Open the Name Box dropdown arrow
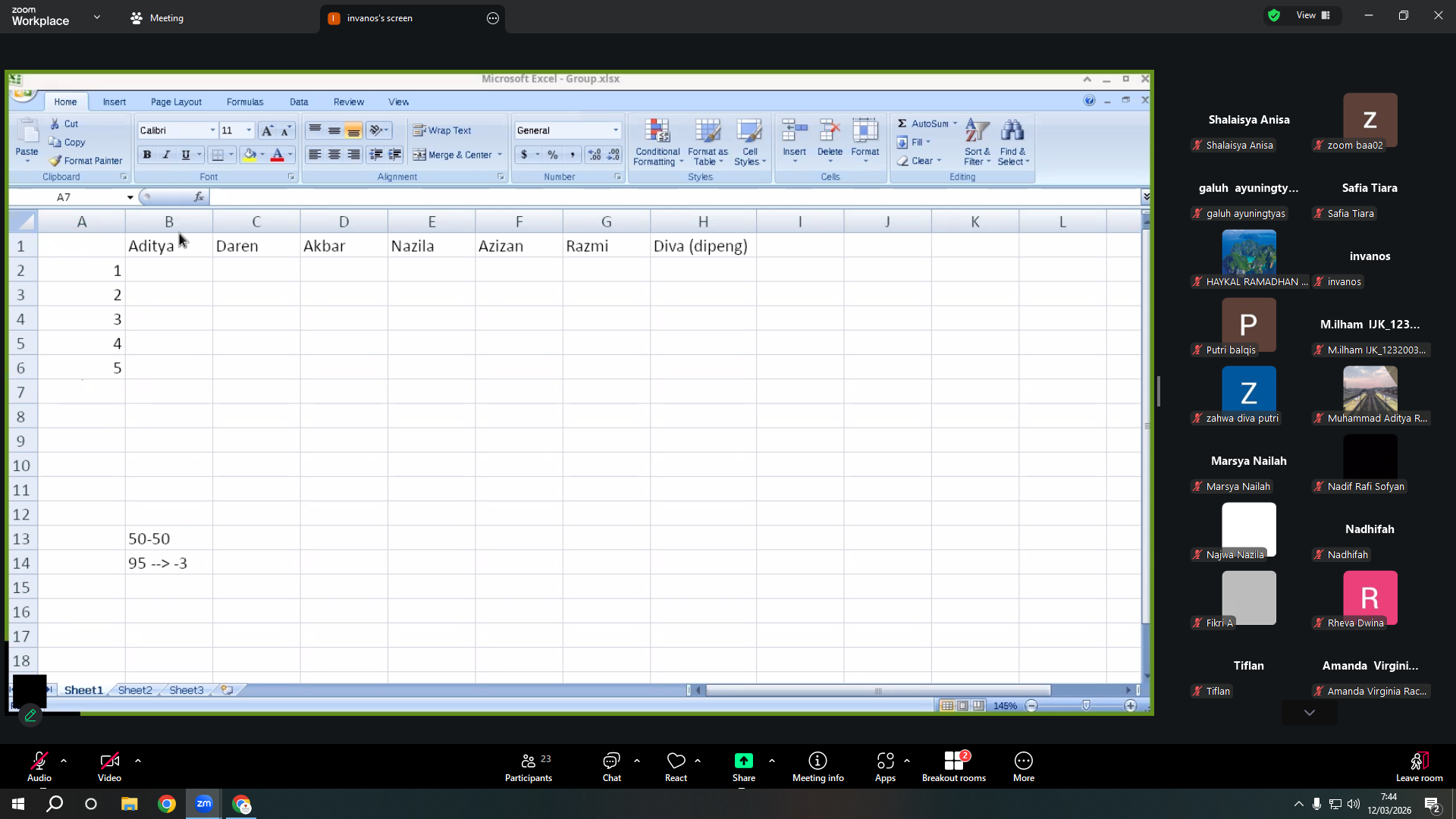1456x819 pixels. (x=130, y=197)
